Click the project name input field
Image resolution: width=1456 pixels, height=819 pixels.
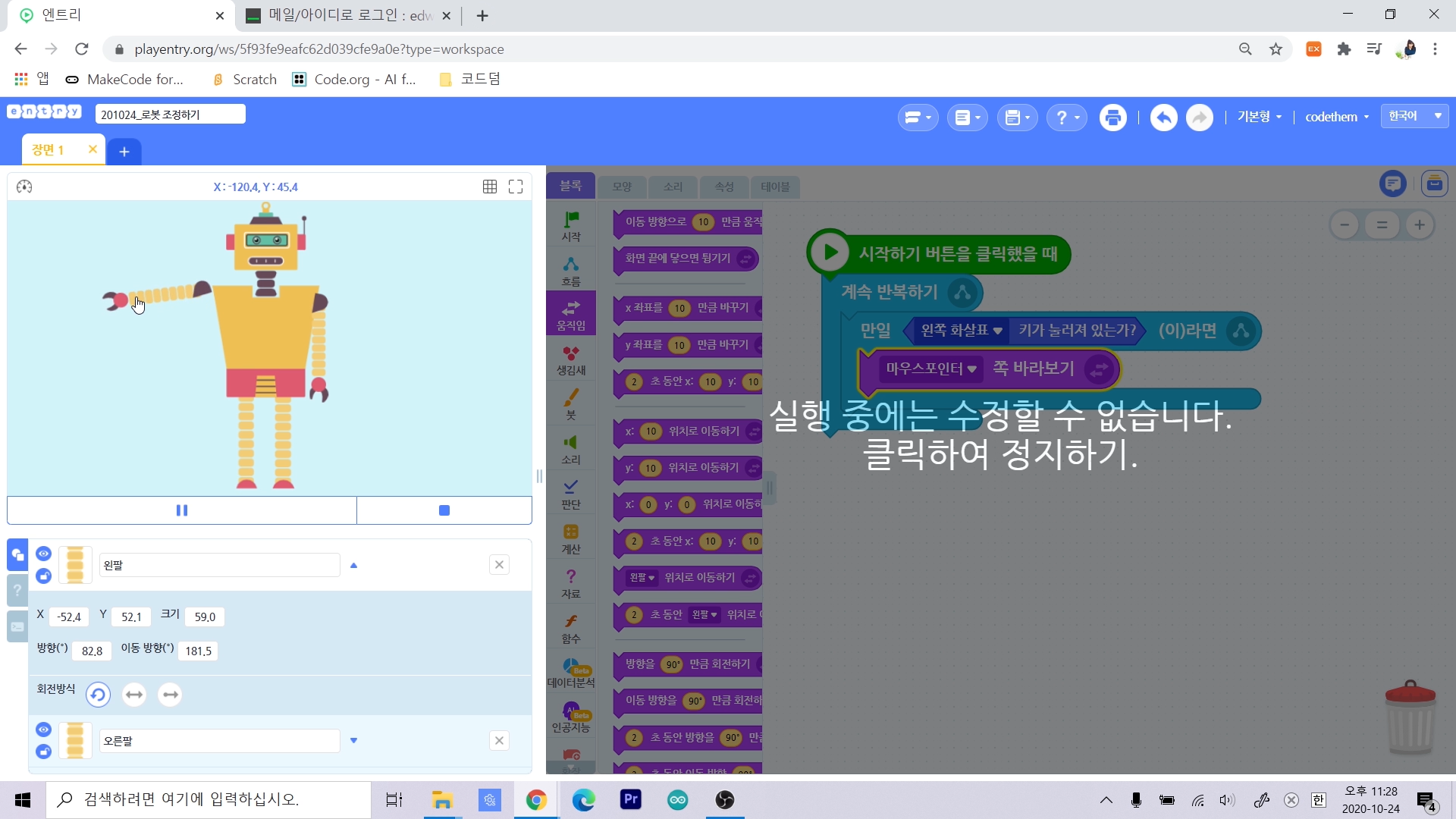pos(170,115)
